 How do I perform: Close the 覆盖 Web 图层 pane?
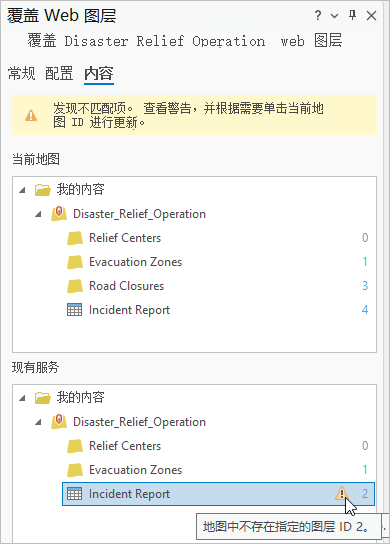(372, 16)
